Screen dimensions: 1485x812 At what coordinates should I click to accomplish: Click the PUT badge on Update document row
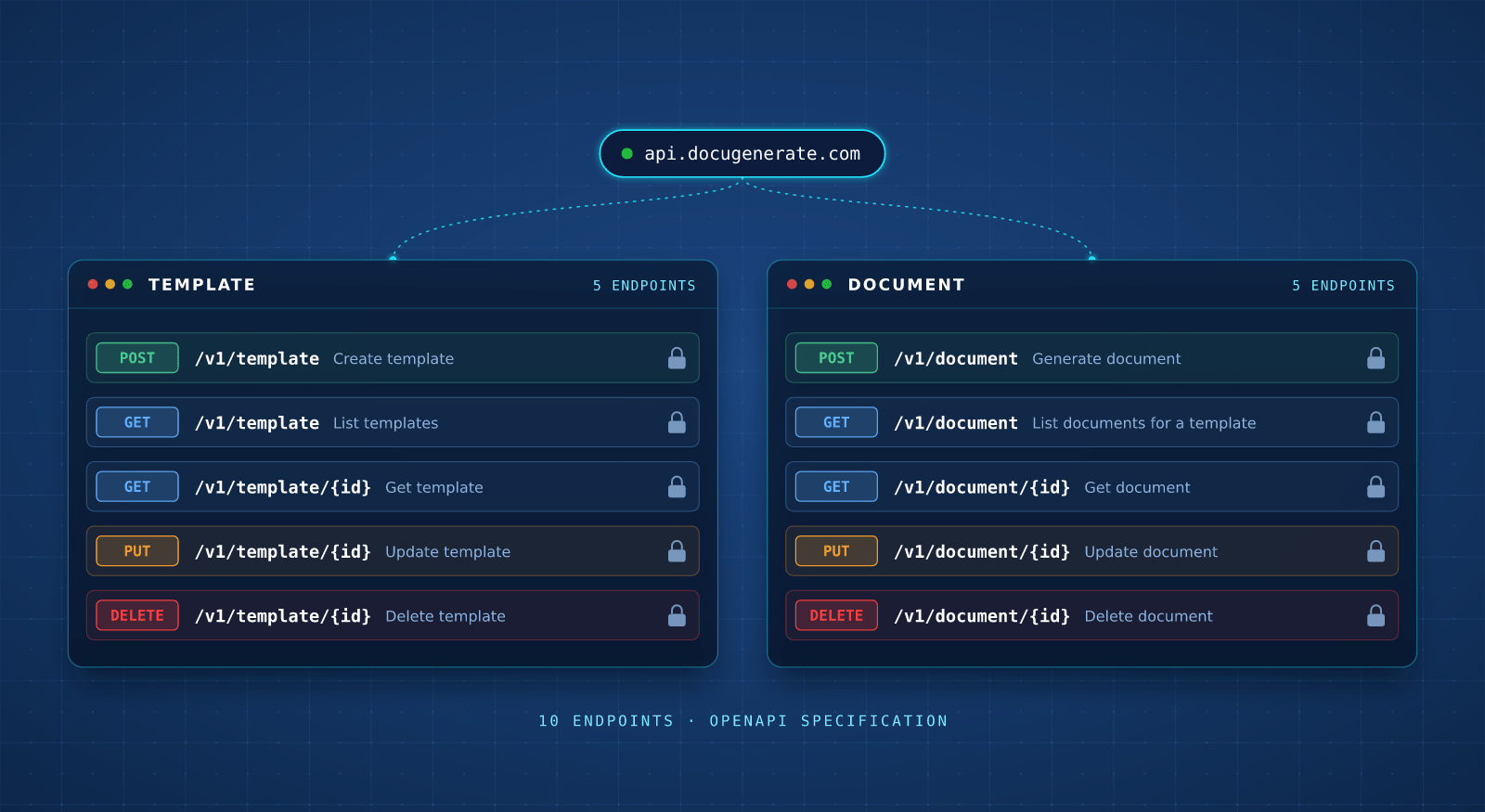point(836,551)
